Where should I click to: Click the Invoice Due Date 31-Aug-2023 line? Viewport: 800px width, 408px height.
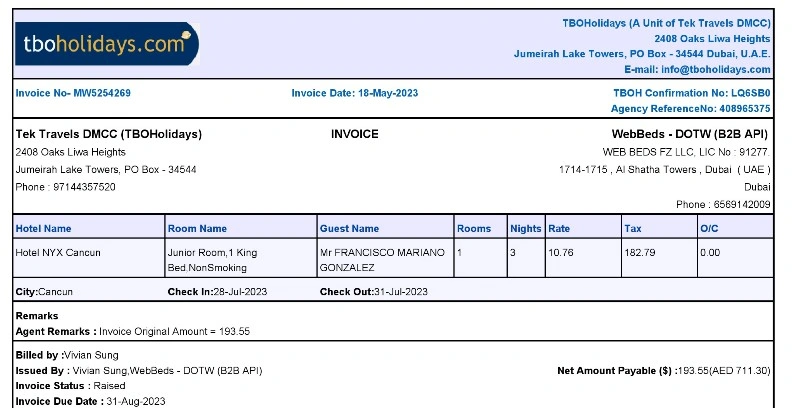pos(90,401)
